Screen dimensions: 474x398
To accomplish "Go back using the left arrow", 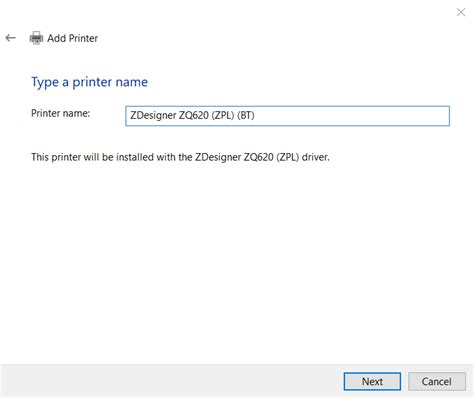I will point(11,38).
